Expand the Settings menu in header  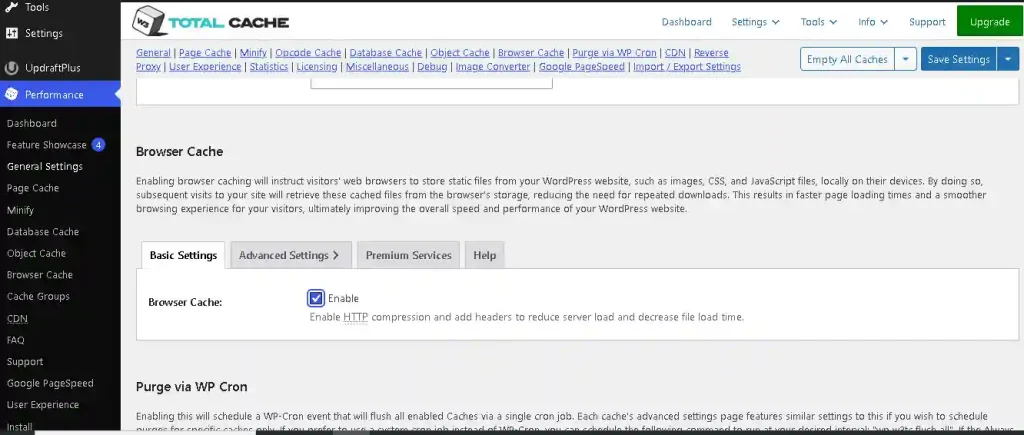[755, 22]
